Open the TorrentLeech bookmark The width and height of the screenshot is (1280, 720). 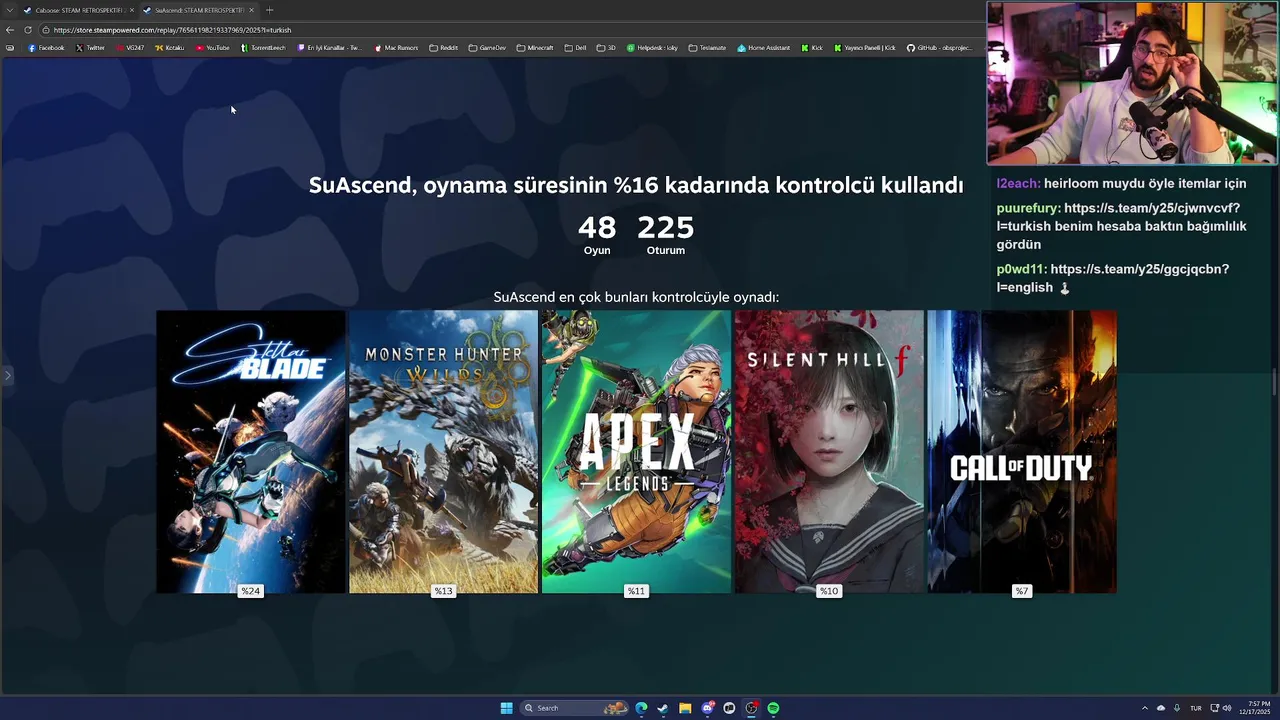pos(263,48)
